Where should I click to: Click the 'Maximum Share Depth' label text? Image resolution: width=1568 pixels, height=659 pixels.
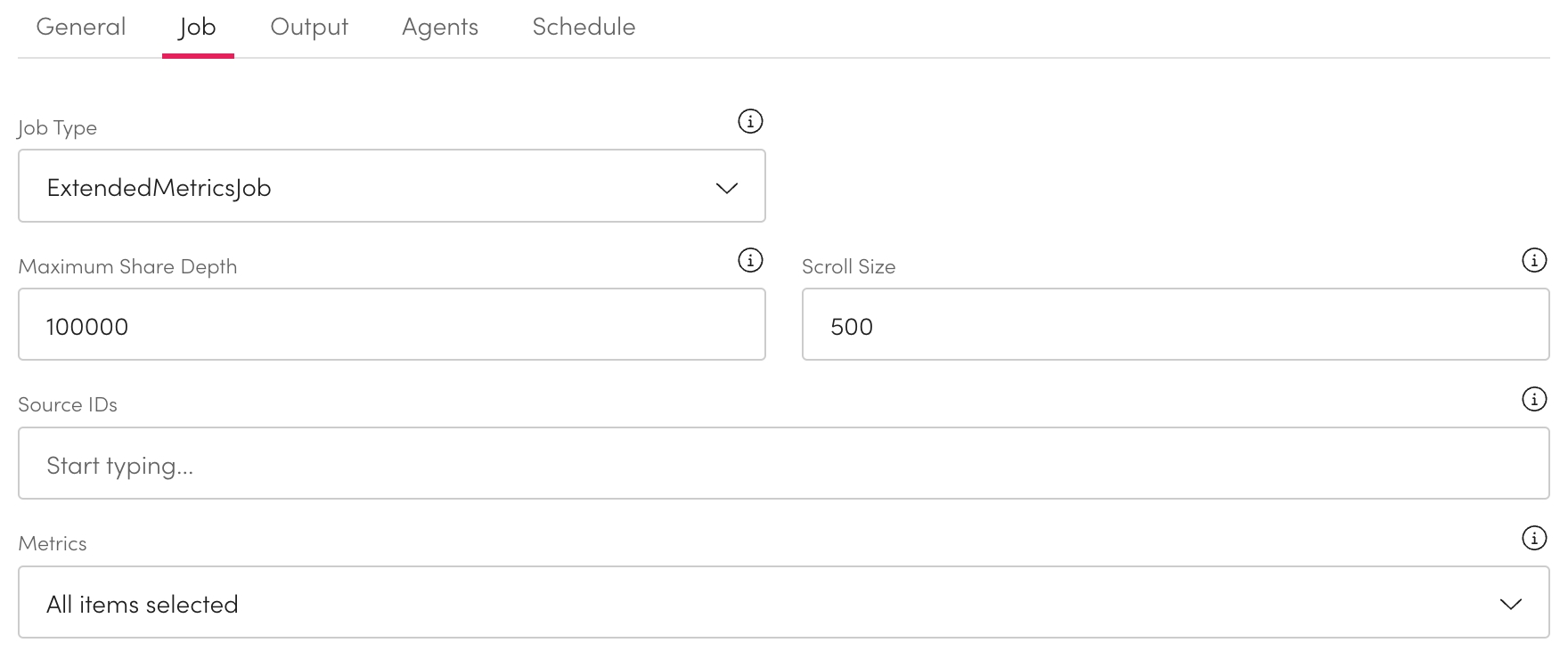127,267
